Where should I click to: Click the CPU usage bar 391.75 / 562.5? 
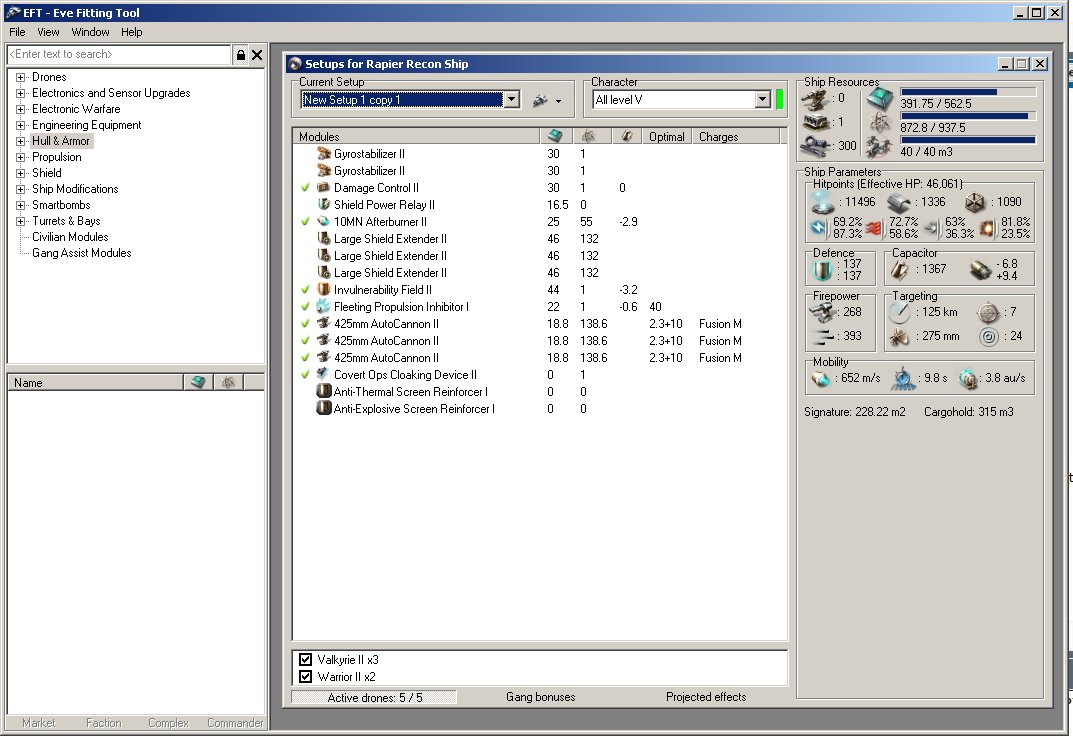968,92
